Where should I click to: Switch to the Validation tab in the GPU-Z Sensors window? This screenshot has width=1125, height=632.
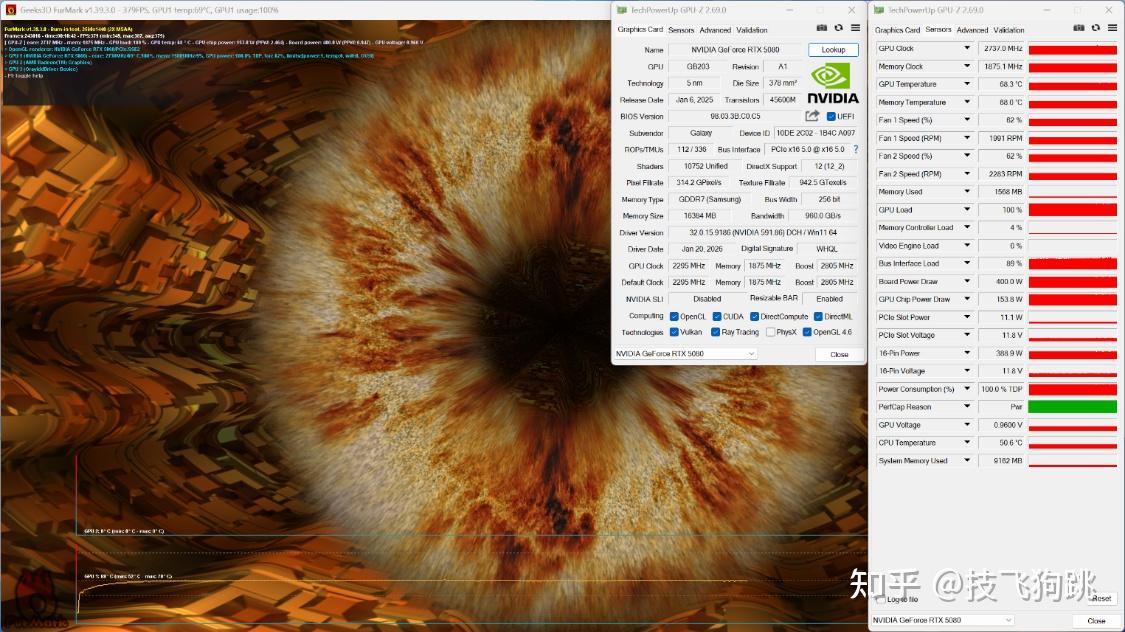click(1009, 30)
